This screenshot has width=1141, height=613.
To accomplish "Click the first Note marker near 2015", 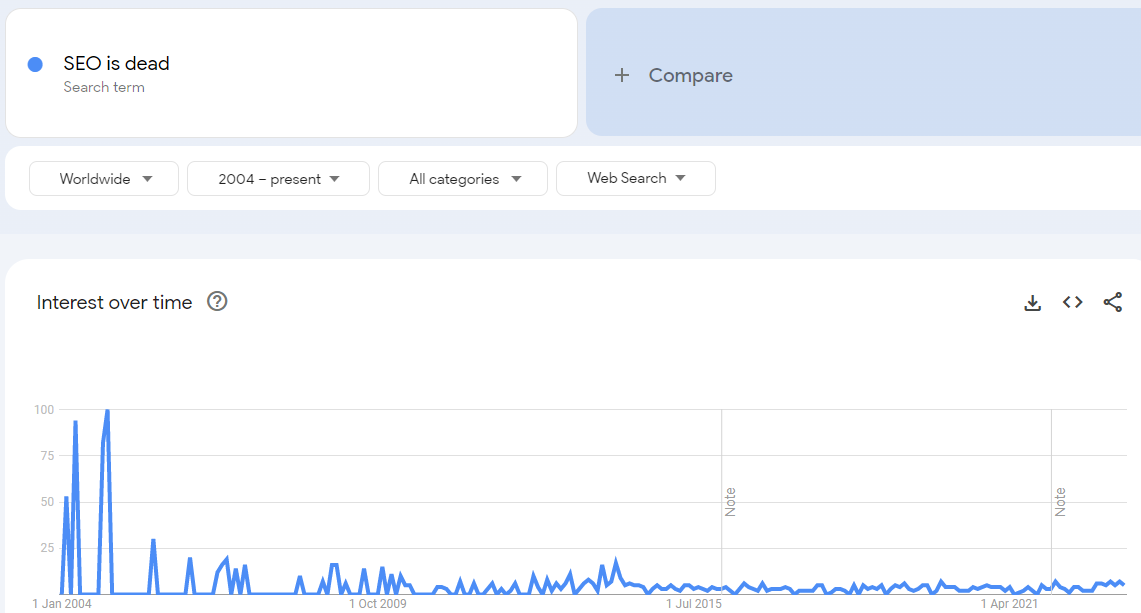I will click(730, 500).
